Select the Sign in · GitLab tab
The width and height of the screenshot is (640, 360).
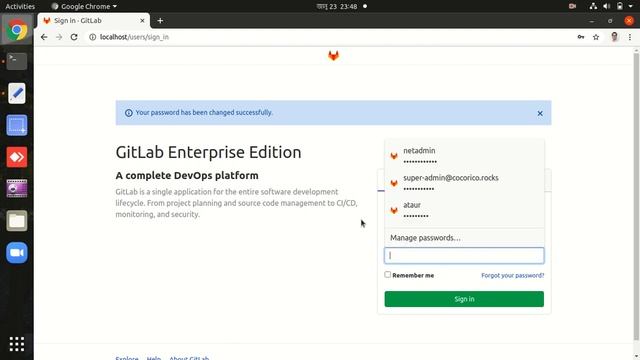tap(93, 20)
